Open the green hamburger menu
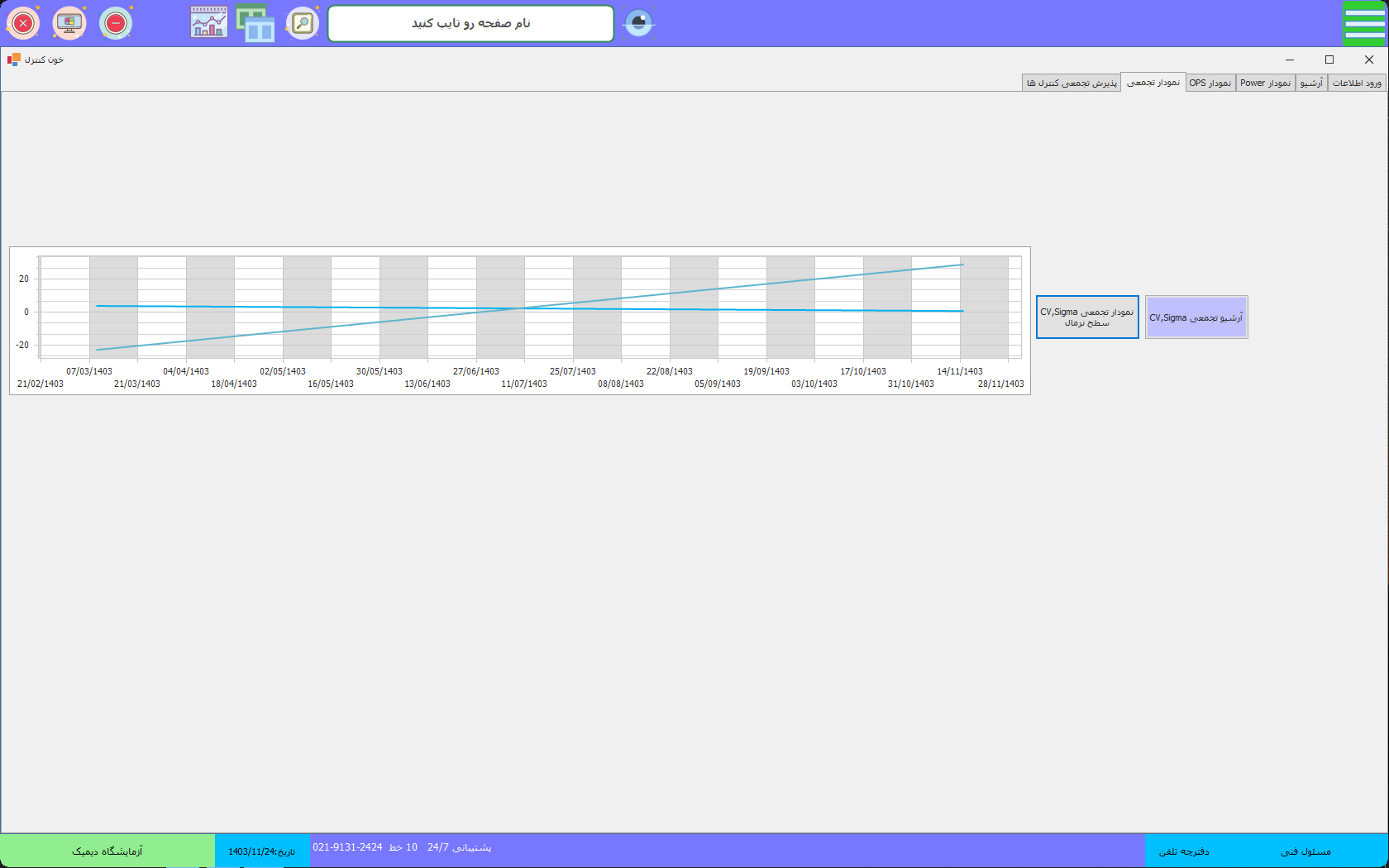 click(1364, 23)
